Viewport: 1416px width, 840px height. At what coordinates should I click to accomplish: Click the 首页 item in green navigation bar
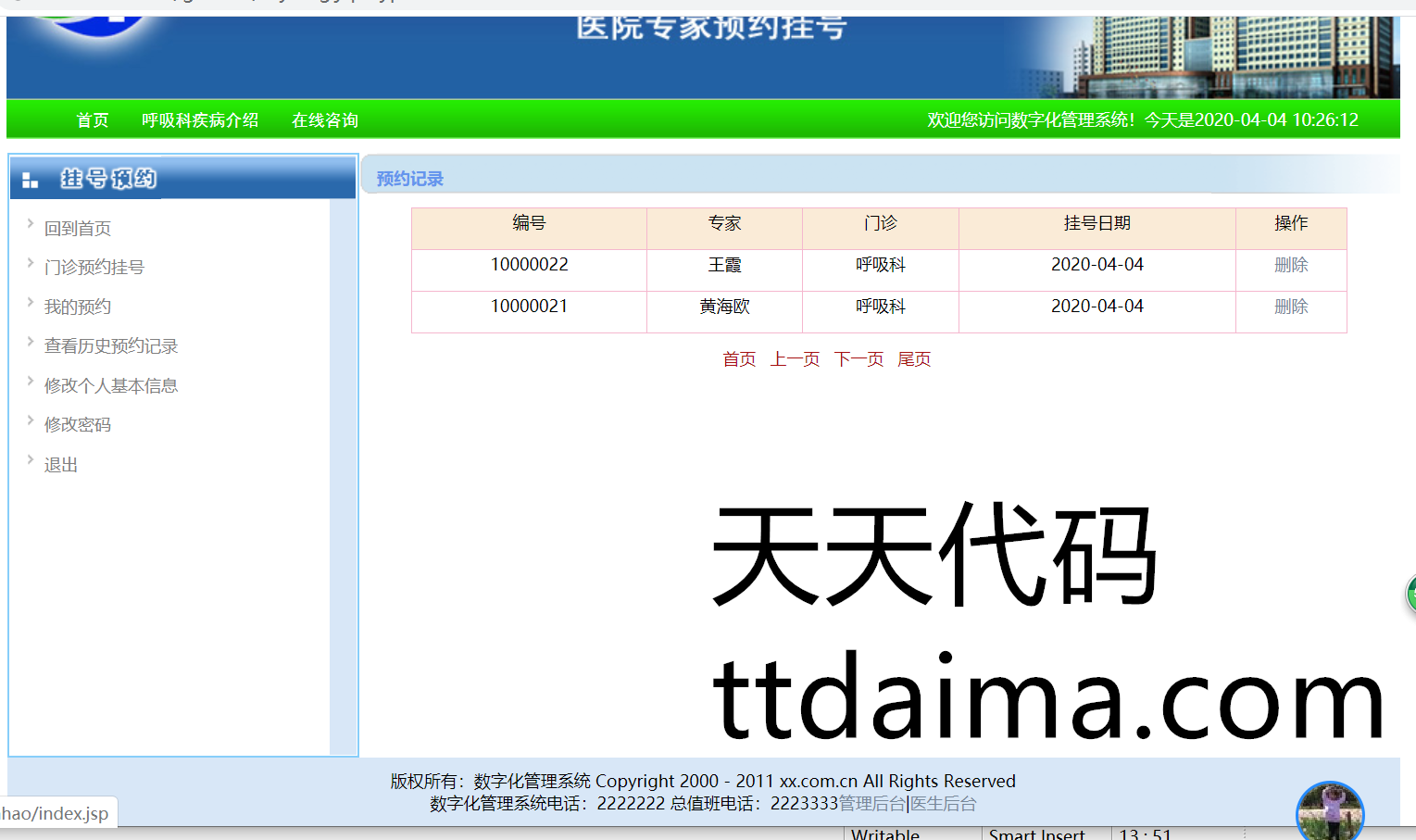[x=93, y=120]
